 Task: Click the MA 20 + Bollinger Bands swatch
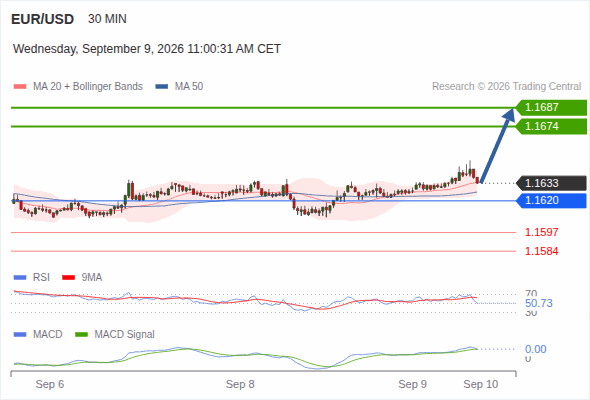tap(20, 87)
